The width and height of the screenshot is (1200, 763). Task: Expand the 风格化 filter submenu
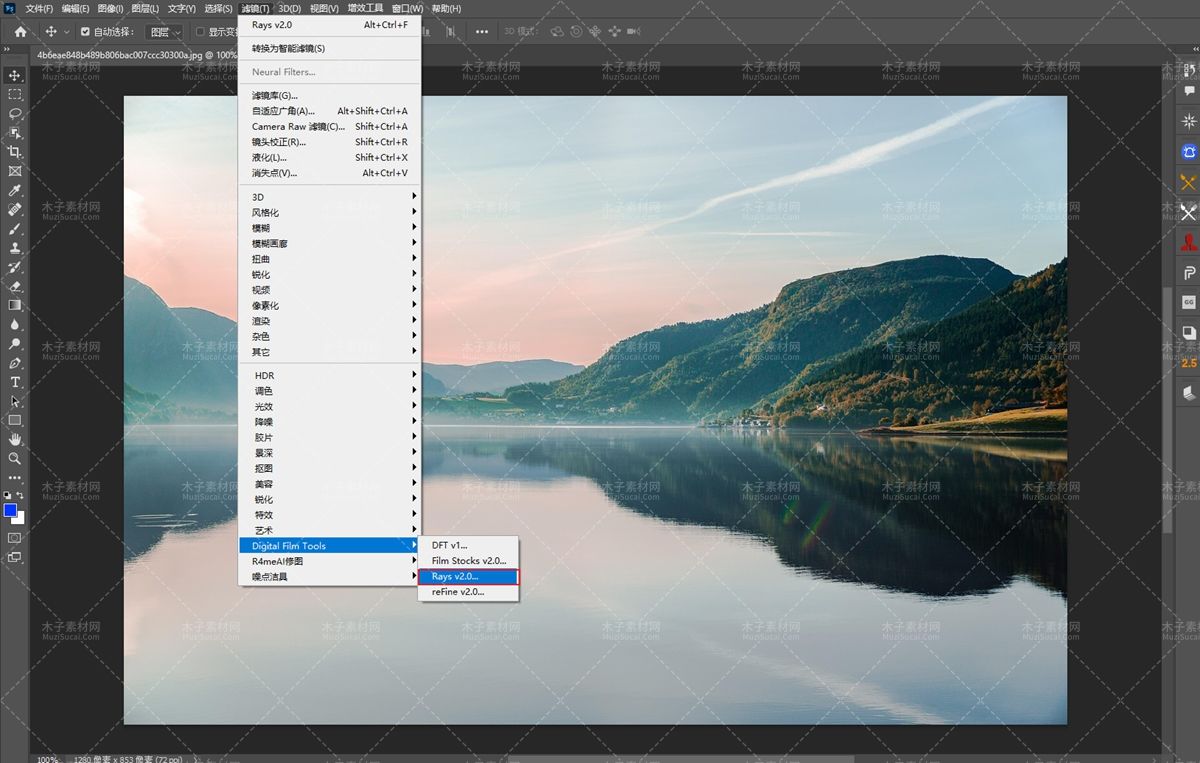tap(329, 213)
